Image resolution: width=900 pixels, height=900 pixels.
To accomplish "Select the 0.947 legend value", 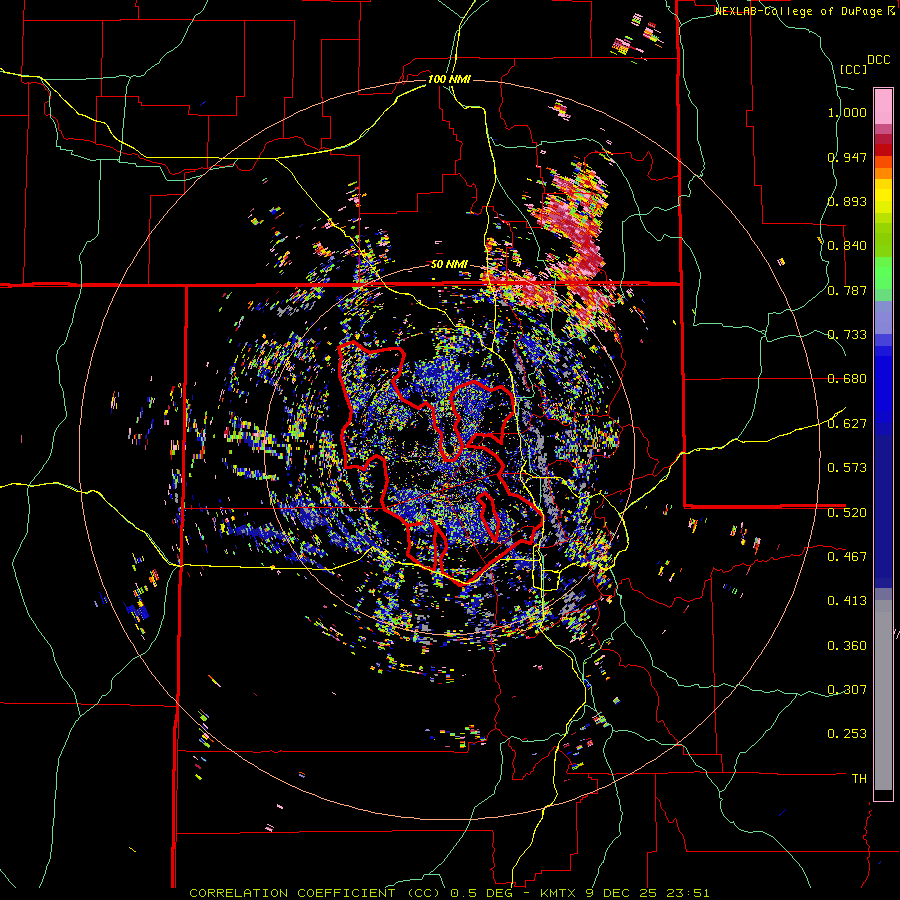I will pyautogui.click(x=847, y=157).
